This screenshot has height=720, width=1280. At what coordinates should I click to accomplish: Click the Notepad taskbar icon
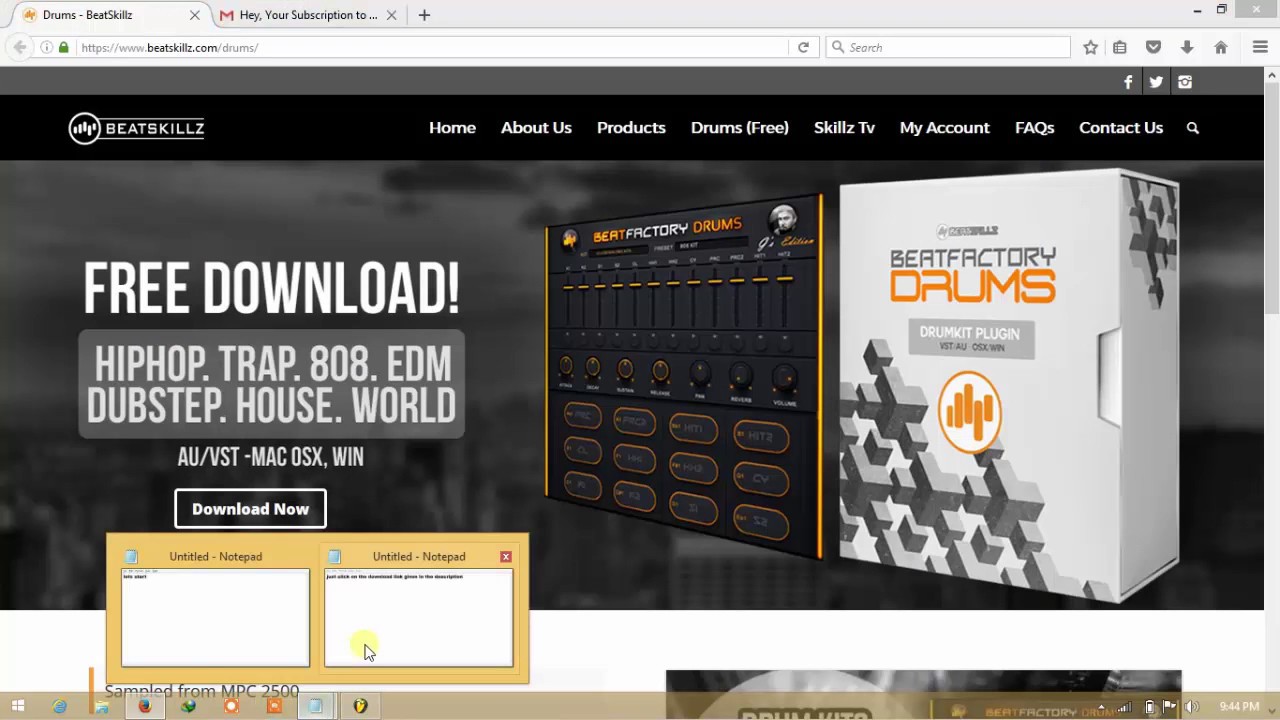click(316, 706)
